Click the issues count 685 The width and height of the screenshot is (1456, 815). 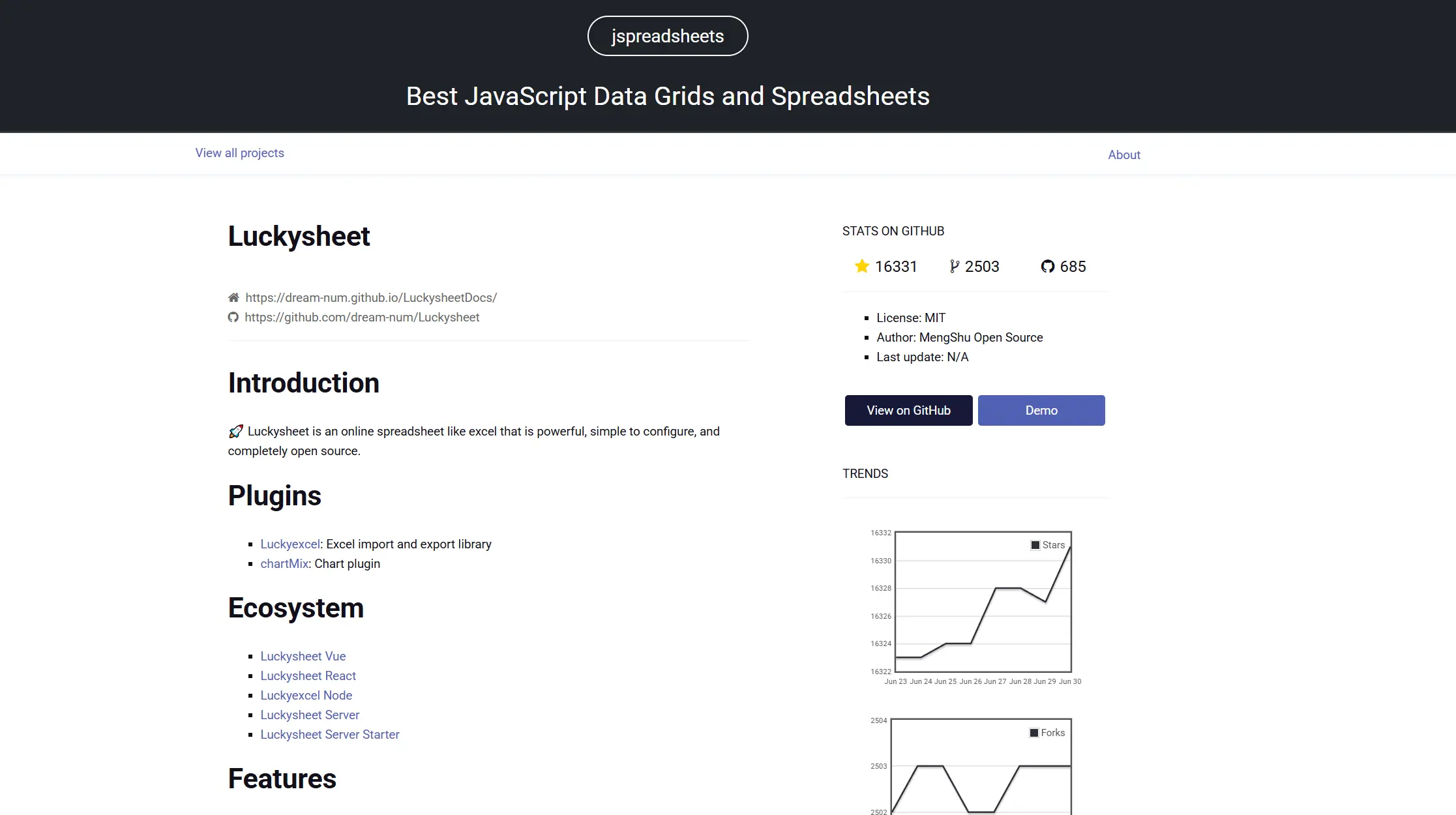click(x=1073, y=266)
